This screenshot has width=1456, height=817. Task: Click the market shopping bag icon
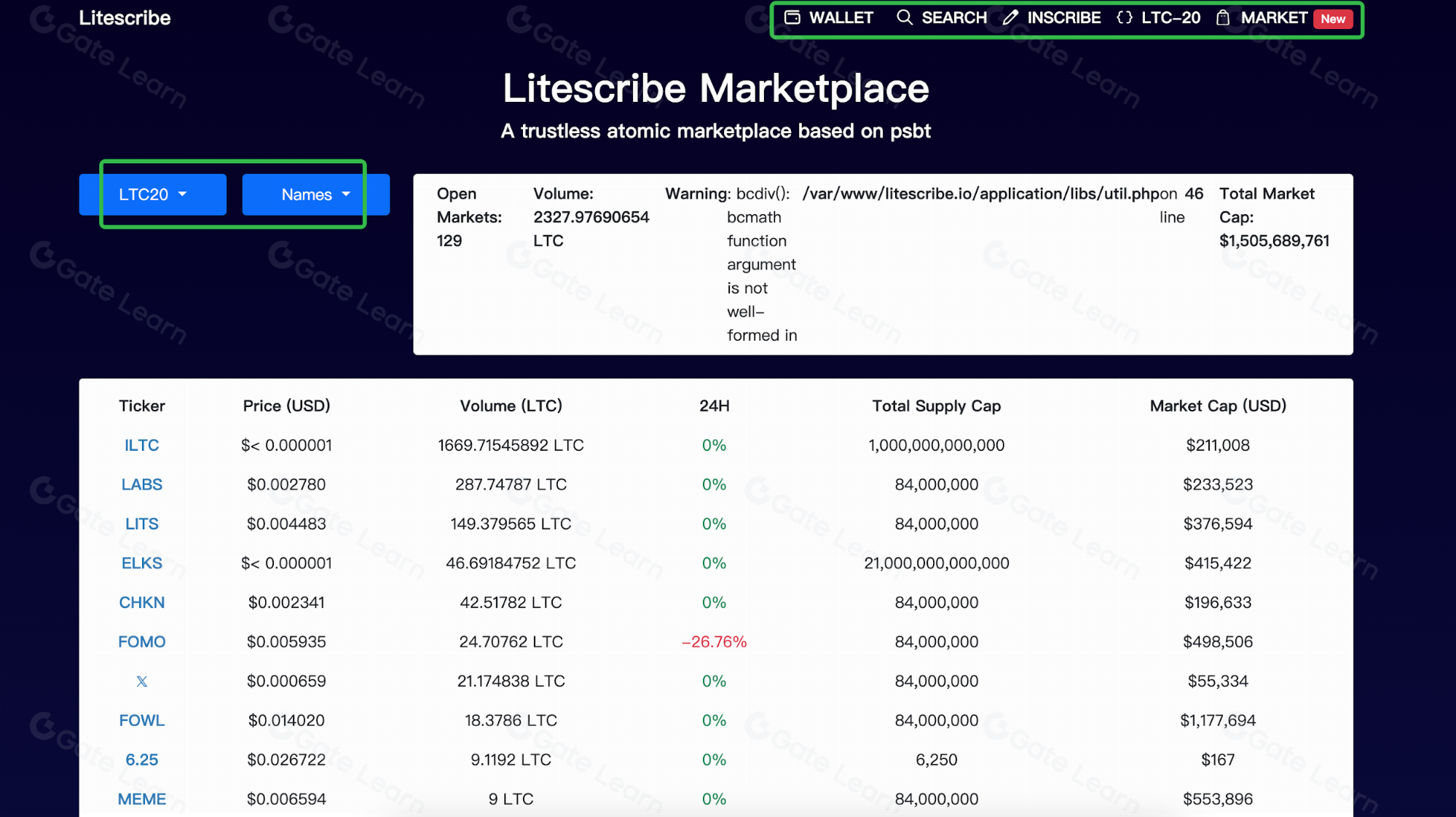point(1223,17)
